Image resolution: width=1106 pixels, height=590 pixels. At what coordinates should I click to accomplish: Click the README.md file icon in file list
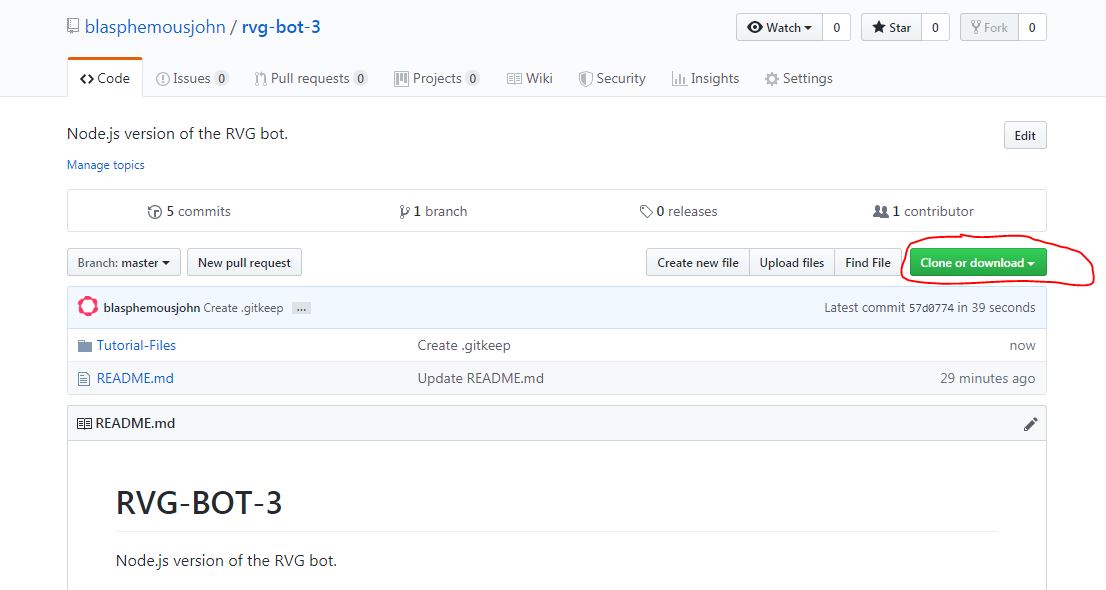click(x=84, y=379)
